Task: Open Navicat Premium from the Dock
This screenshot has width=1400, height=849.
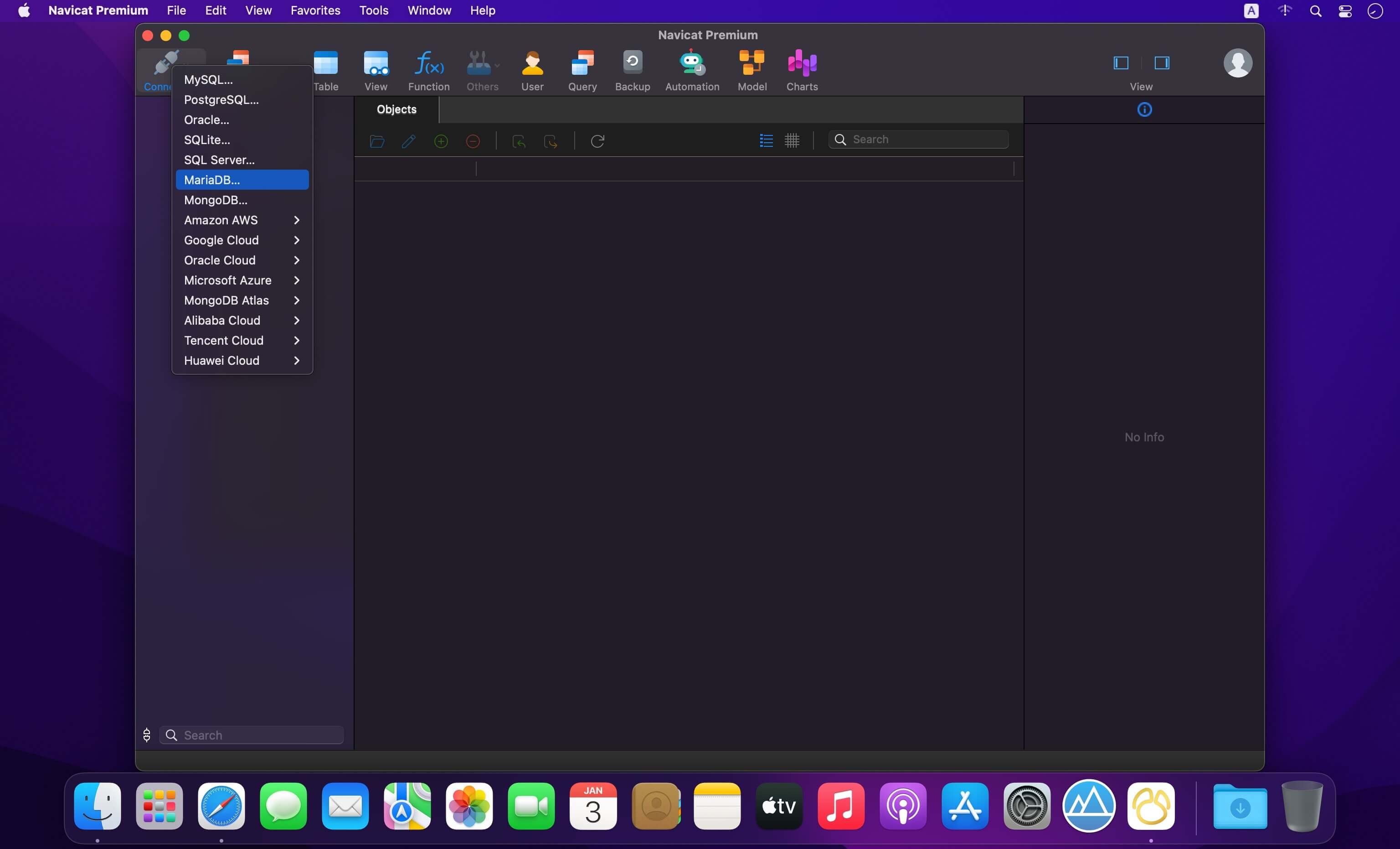Action: 1151,806
